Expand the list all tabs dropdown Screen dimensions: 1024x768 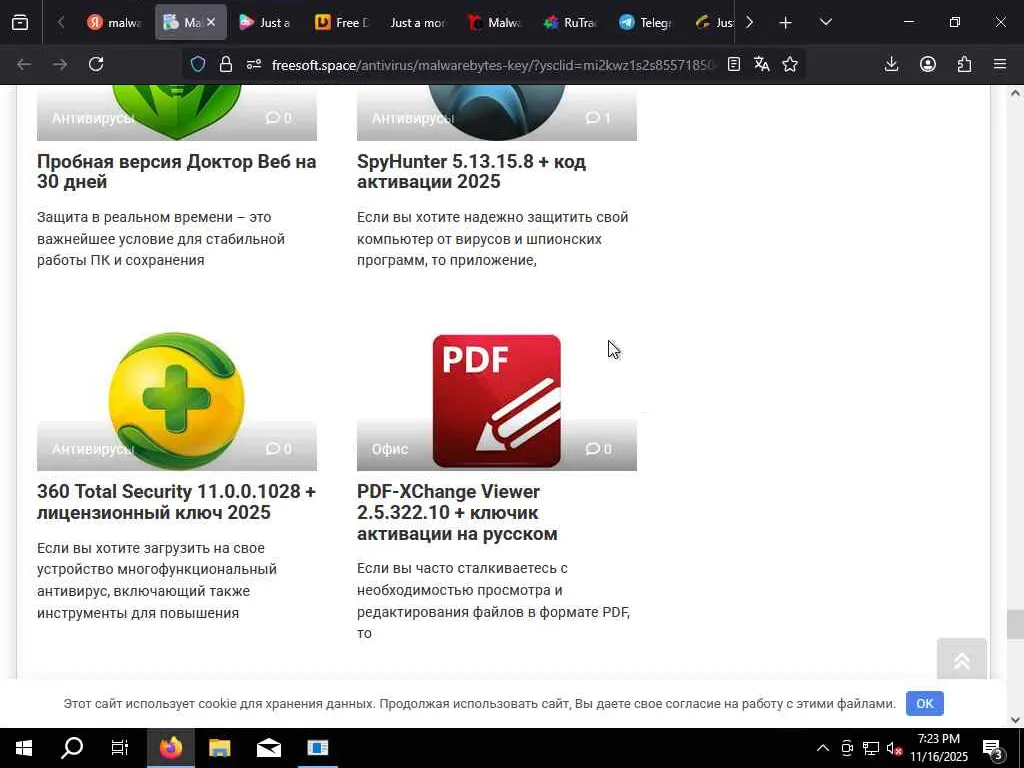pyautogui.click(x=825, y=22)
